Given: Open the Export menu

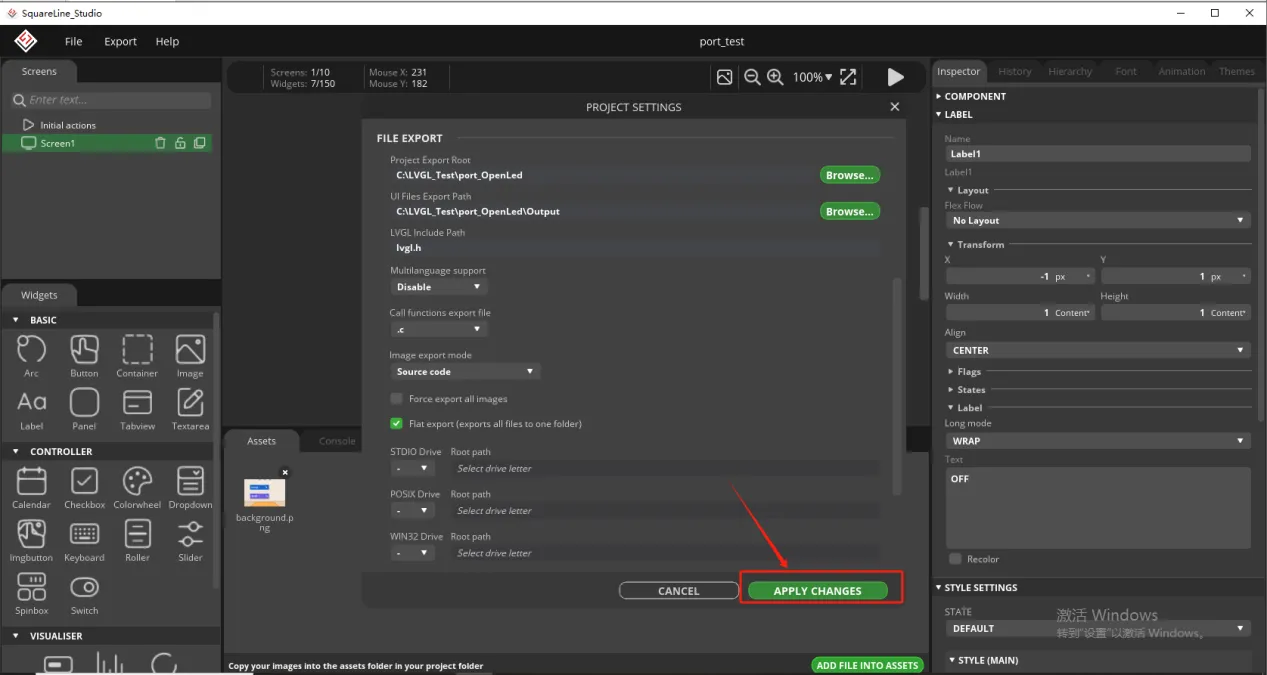Looking at the screenshot, I should click(120, 42).
